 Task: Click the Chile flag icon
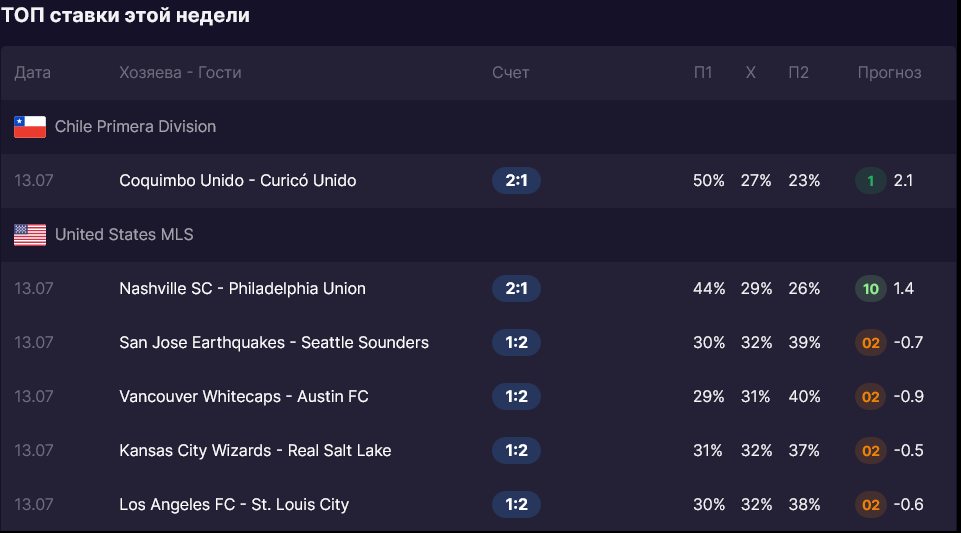tap(30, 127)
